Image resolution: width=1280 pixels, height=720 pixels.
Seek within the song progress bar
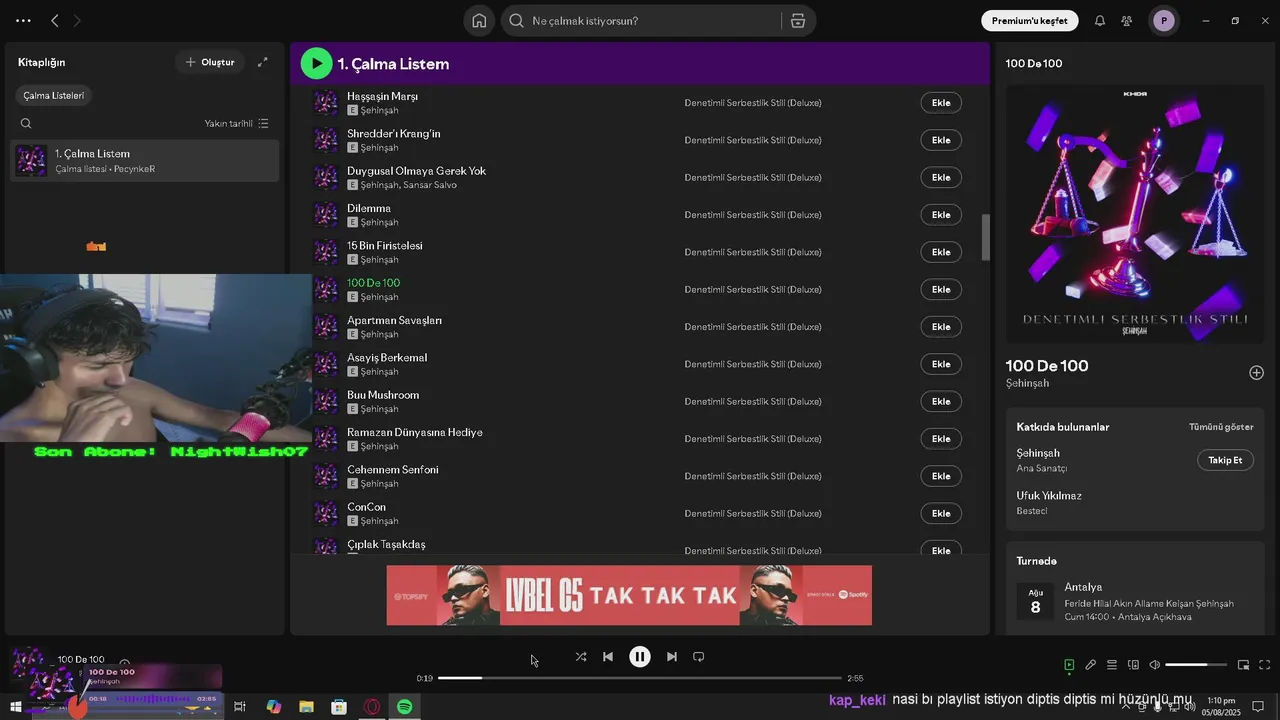pos(640,678)
